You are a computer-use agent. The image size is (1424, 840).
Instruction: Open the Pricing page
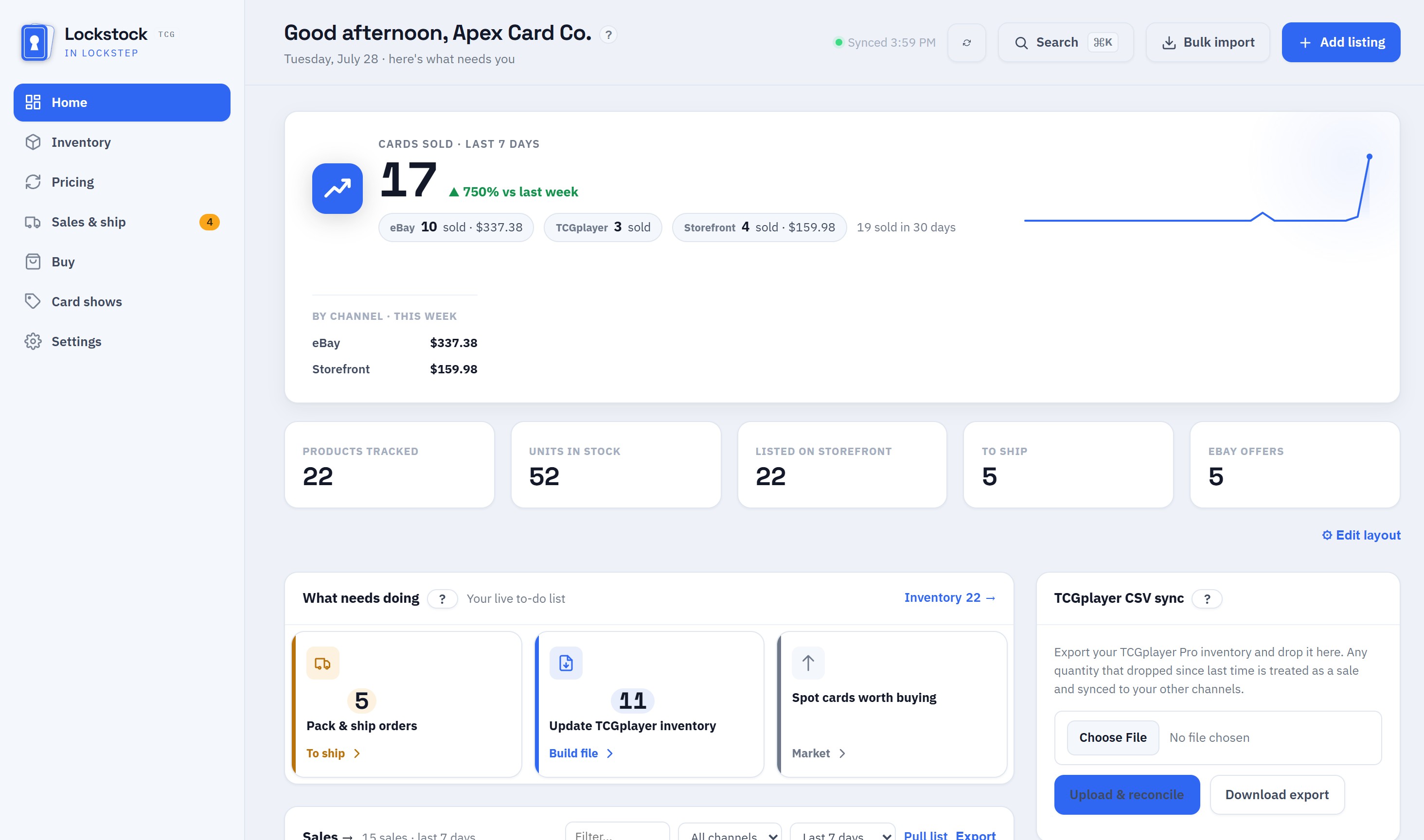point(122,182)
